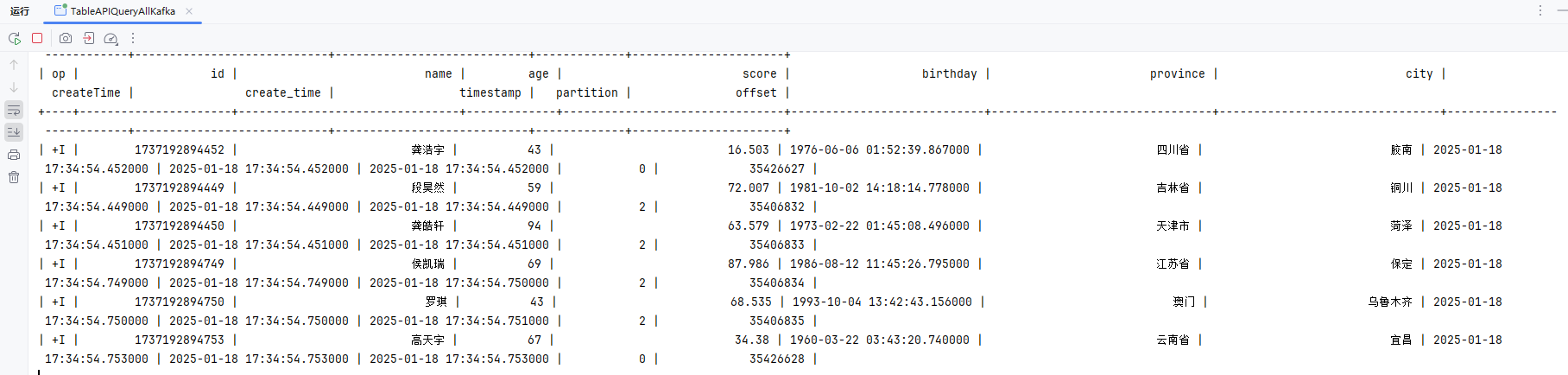Click the birthday column header text
1568x375 pixels.
(949, 73)
